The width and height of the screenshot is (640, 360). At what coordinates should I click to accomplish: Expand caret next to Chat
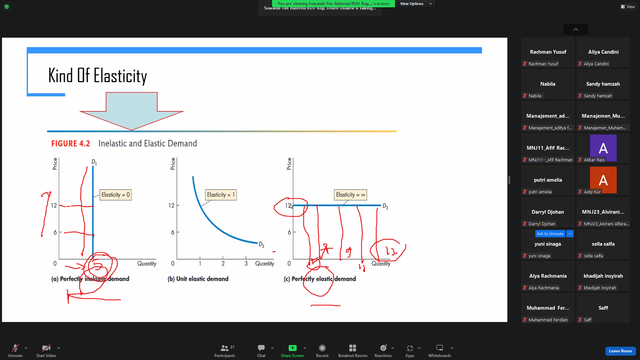point(272,348)
